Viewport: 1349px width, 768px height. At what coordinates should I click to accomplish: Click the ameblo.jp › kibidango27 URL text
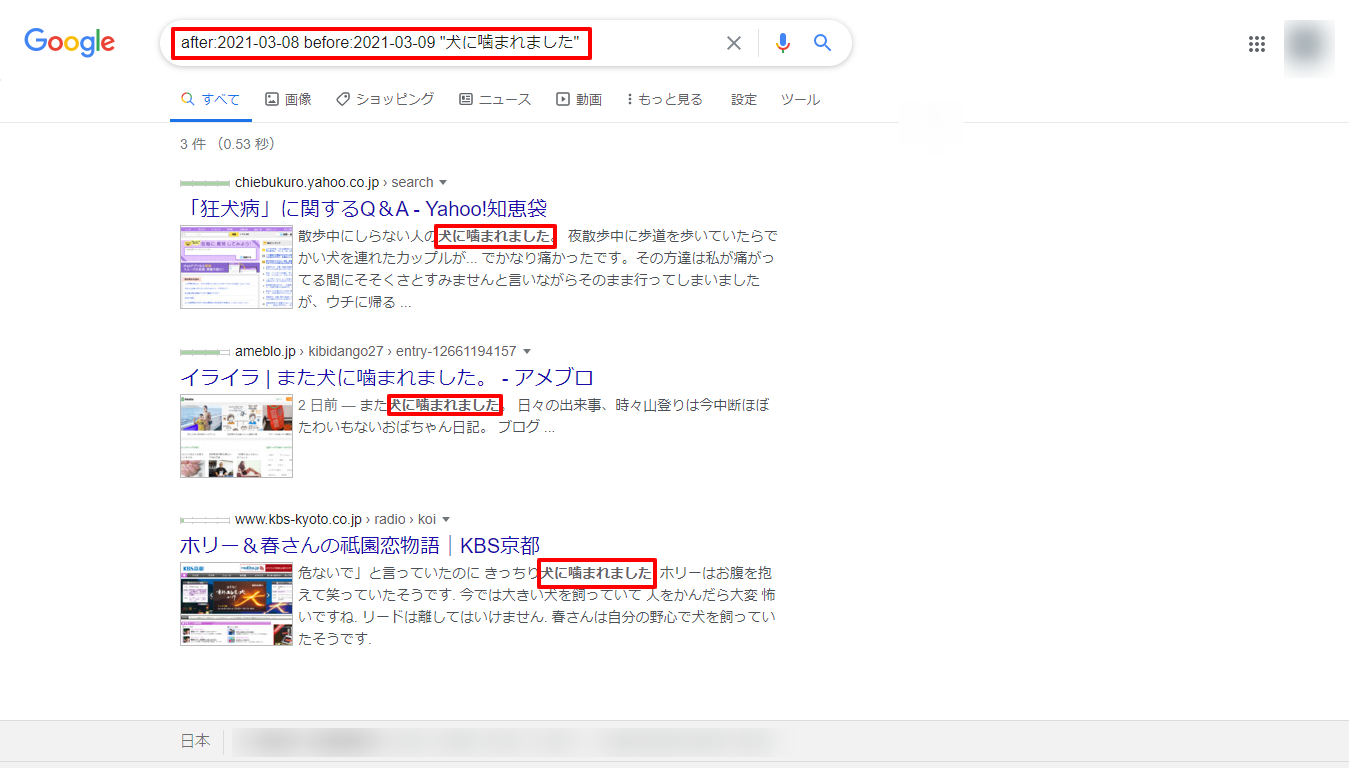tap(376, 351)
